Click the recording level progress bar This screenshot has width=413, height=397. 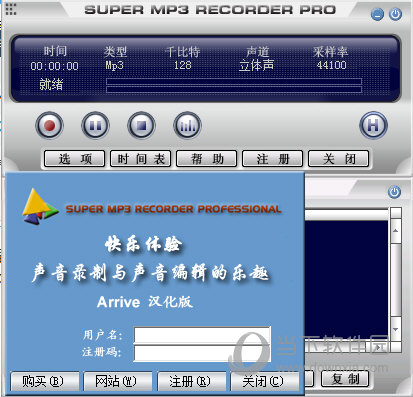[234, 85]
